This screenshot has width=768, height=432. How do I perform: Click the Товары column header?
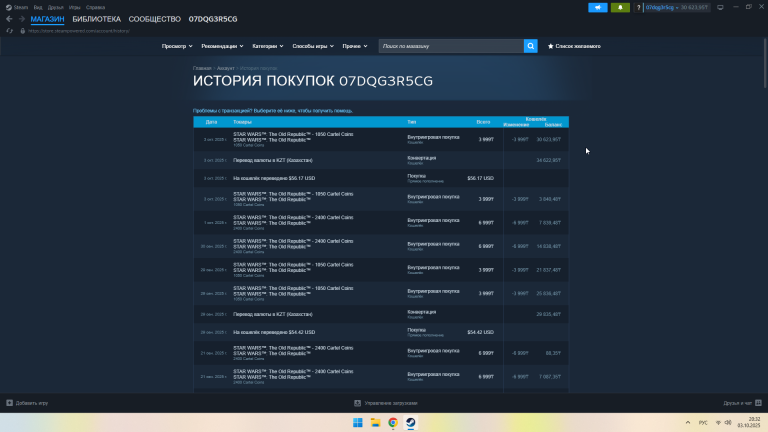(x=242, y=122)
